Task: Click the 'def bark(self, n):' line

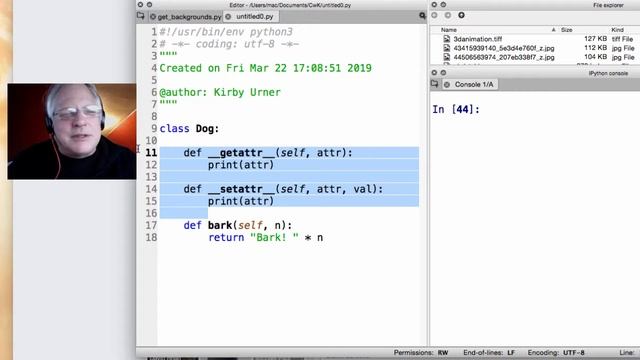Action: 238,225
